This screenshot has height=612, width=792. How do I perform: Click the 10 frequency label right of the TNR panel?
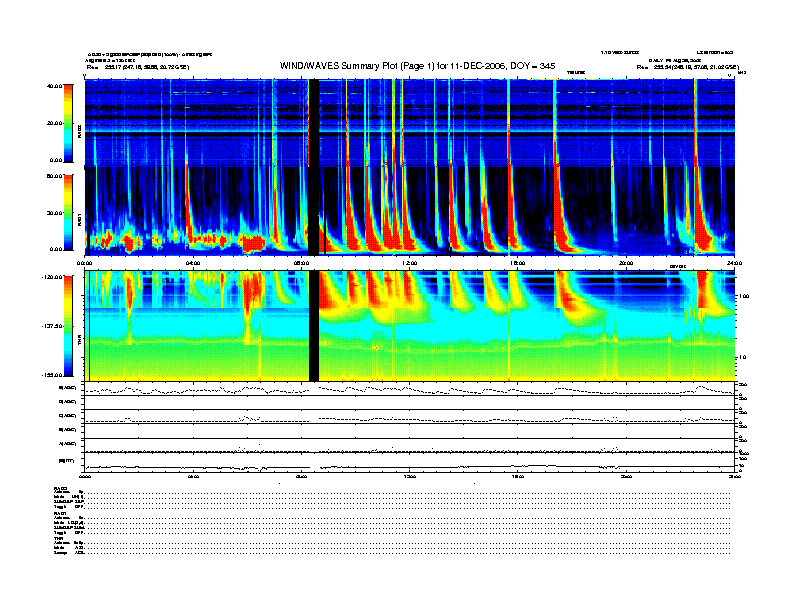(x=743, y=357)
